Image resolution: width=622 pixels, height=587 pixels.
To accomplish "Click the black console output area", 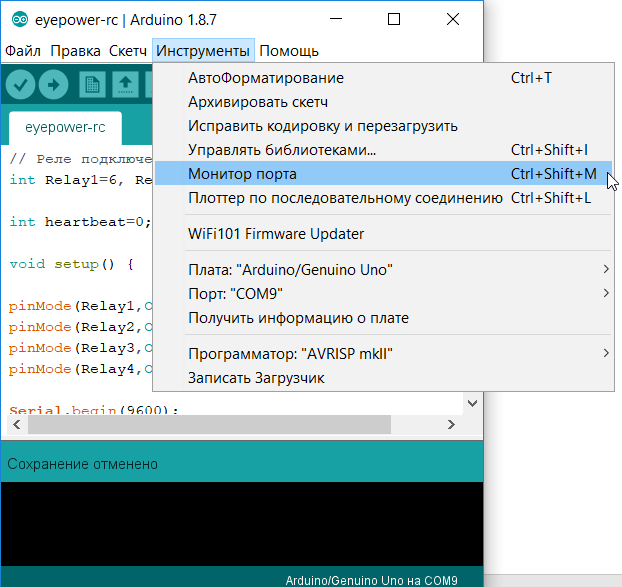I will 242,524.
